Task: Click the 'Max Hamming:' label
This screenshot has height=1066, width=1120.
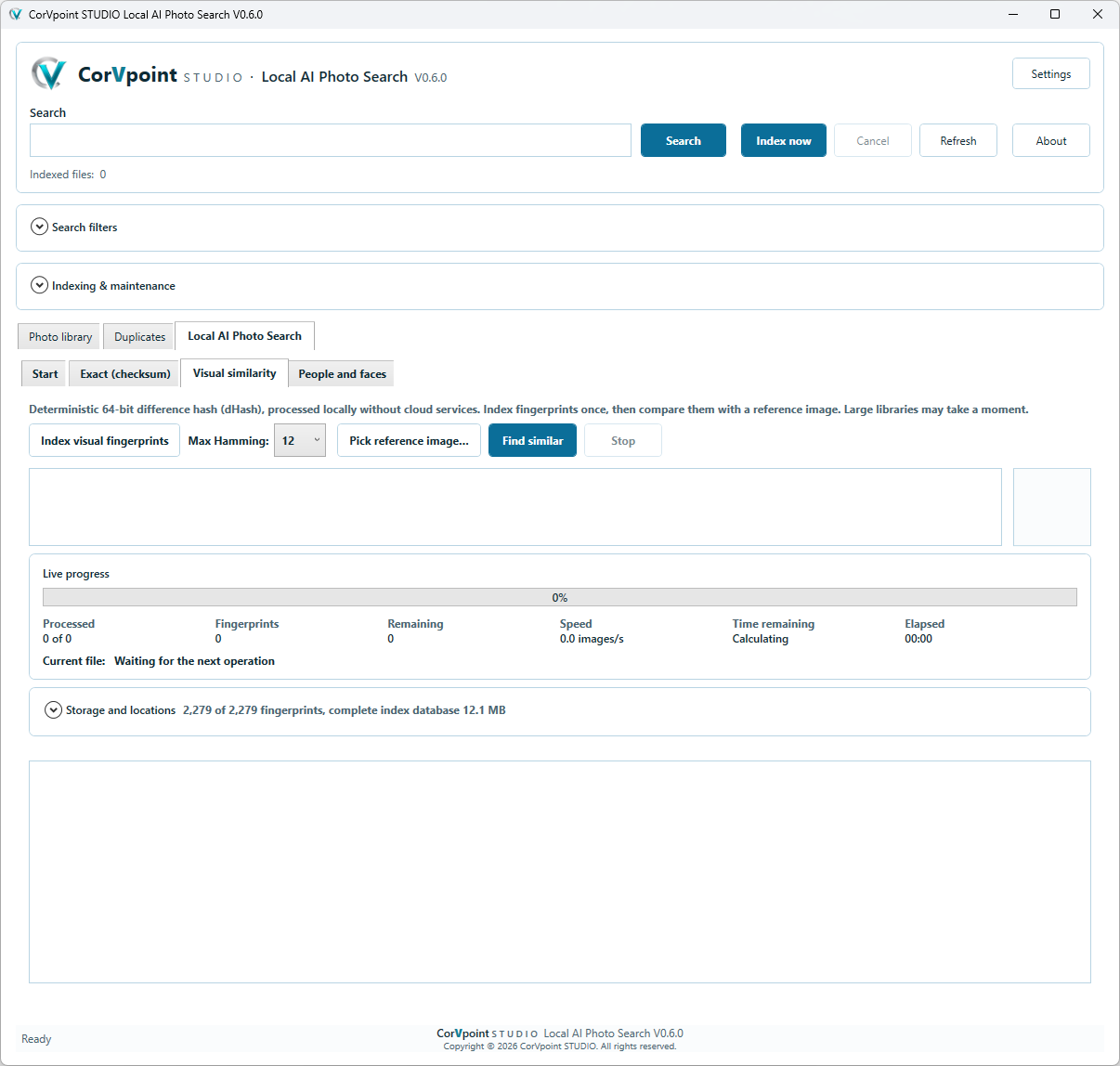Action: click(228, 440)
